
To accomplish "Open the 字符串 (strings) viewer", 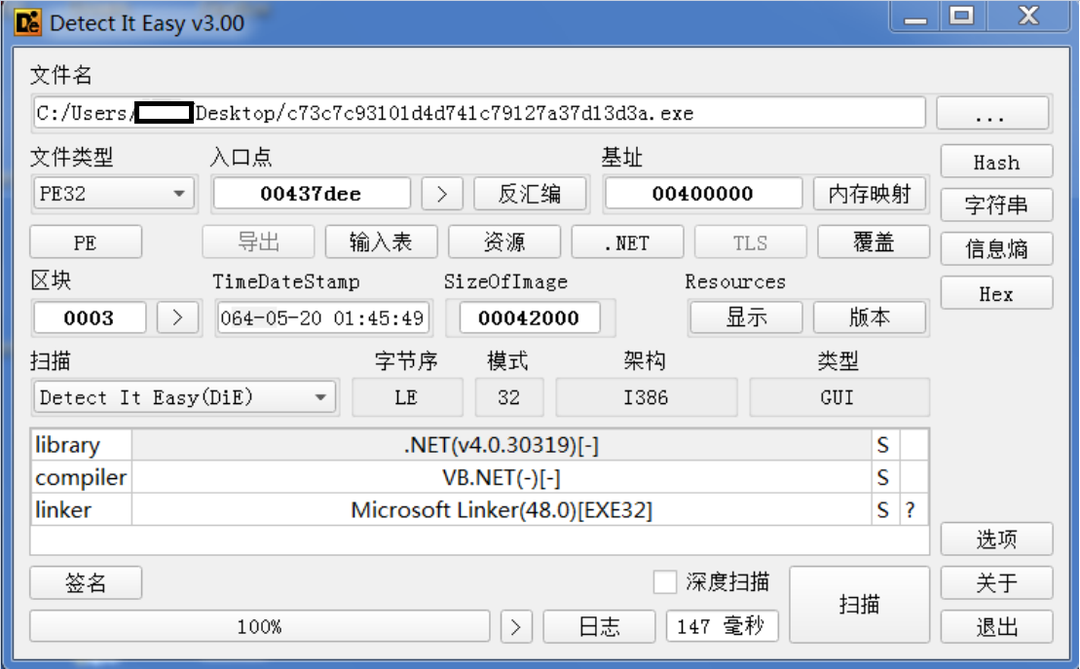I will tap(996, 205).
